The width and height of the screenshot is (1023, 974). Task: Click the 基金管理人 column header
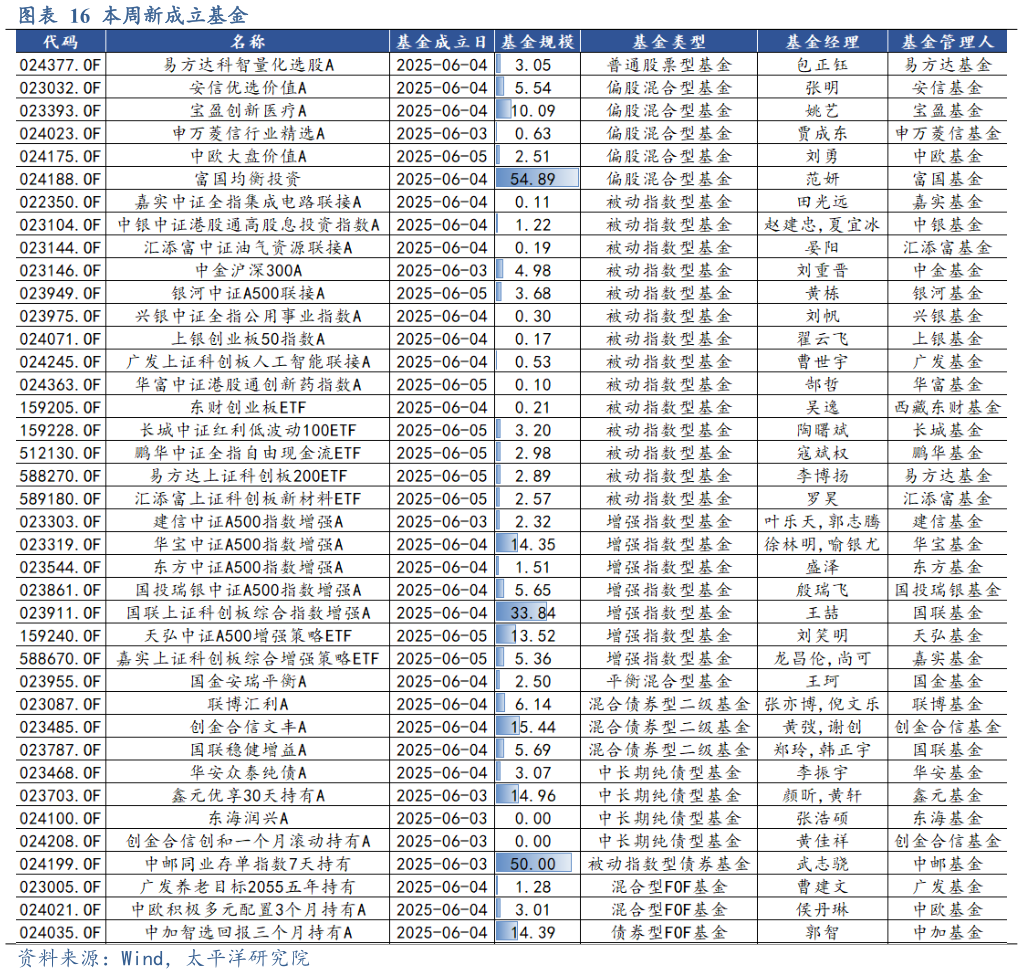pyautogui.click(x=947, y=42)
